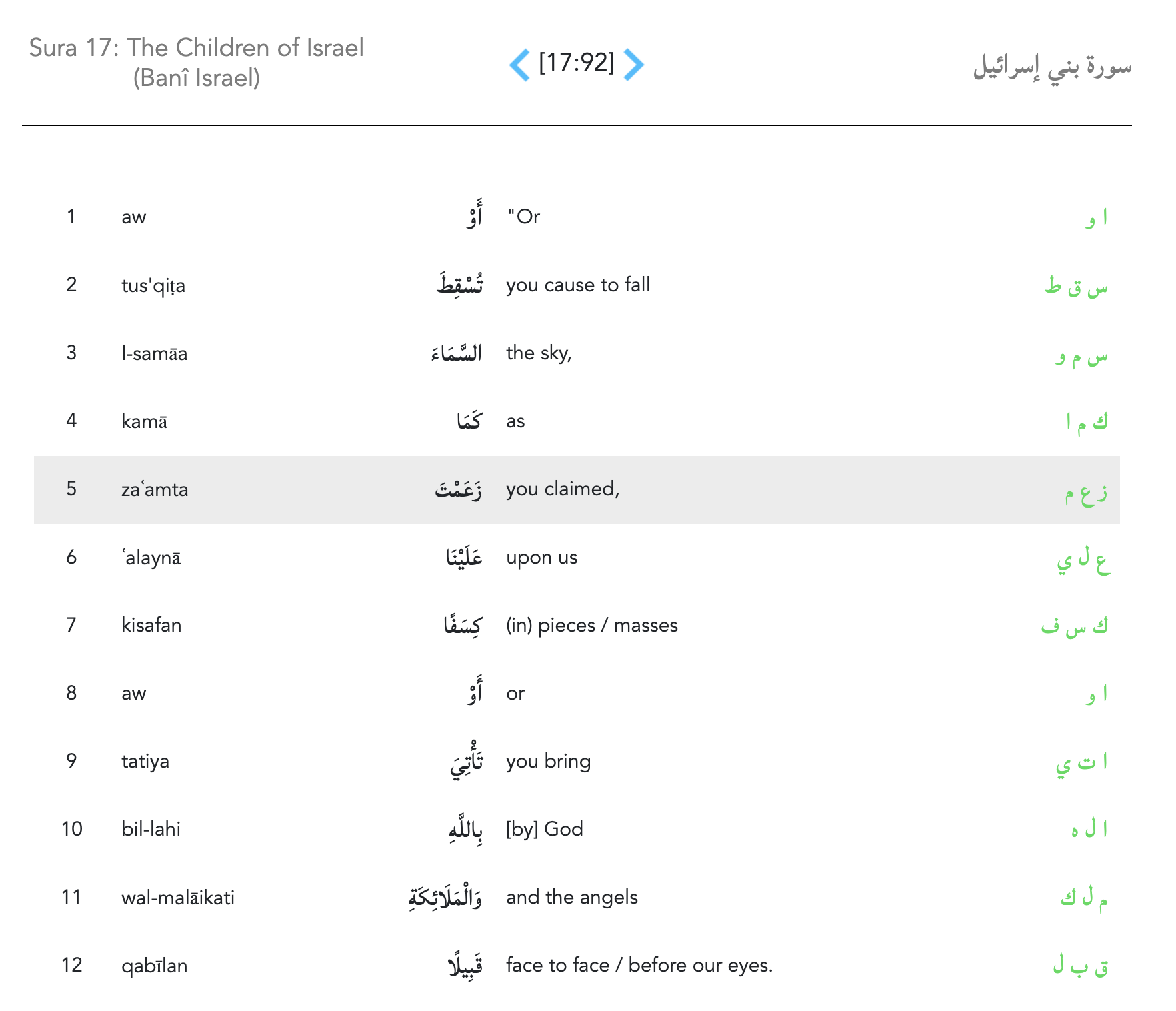
Task: Click the Arabic word for l-samāa
Action: click(457, 353)
